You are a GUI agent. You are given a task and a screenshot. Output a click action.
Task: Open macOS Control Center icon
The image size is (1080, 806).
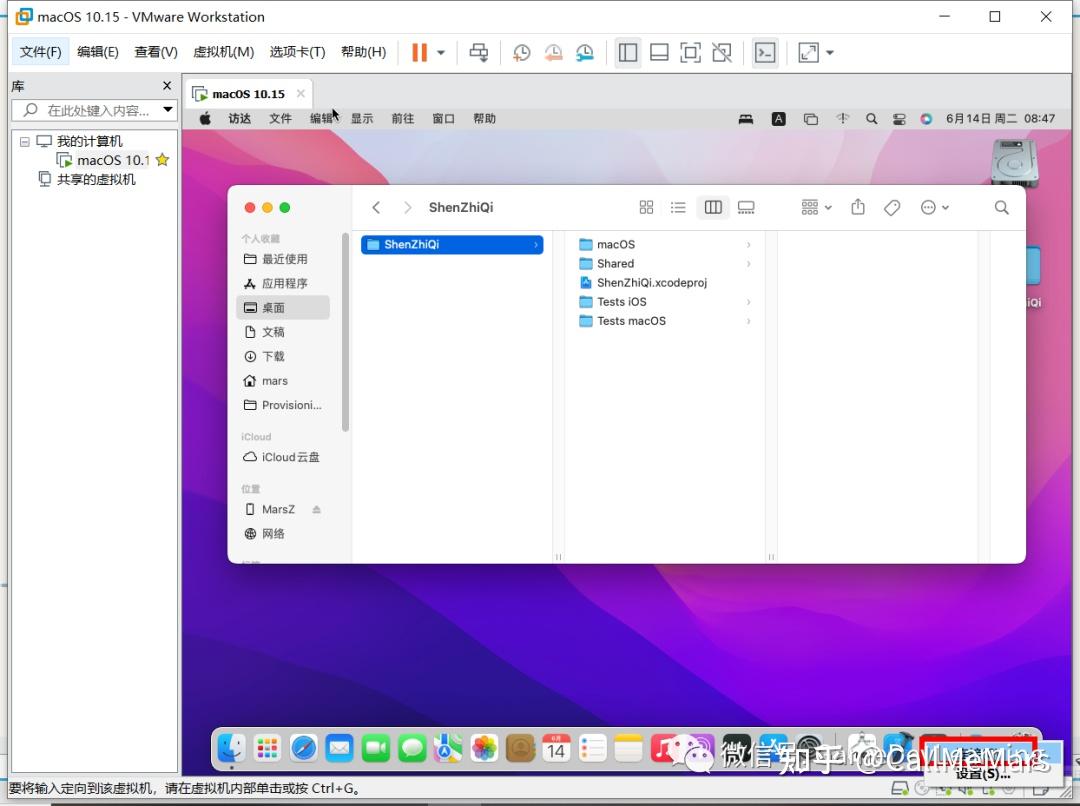(x=899, y=118)
